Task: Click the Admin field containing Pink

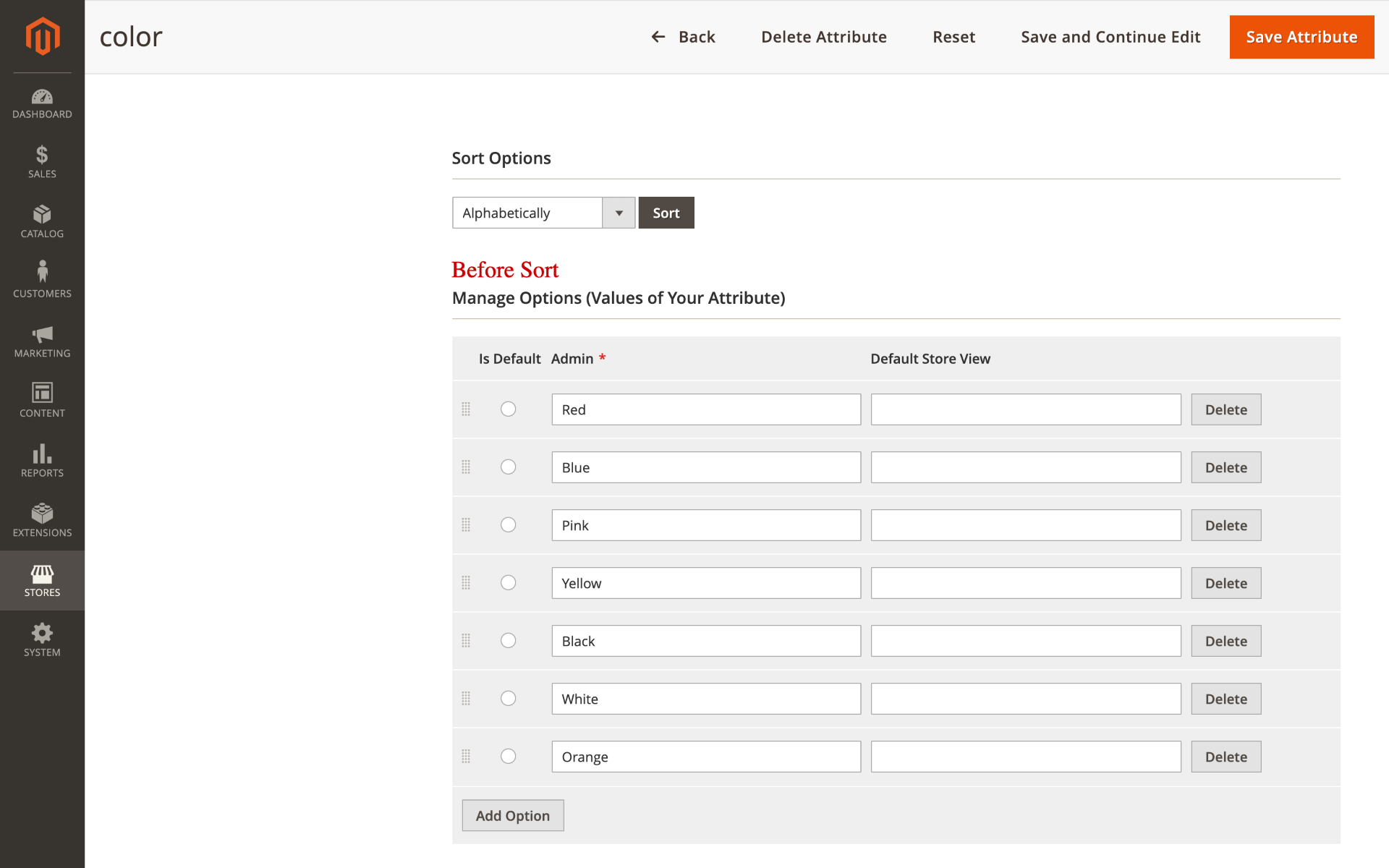Action: (706, 525)
